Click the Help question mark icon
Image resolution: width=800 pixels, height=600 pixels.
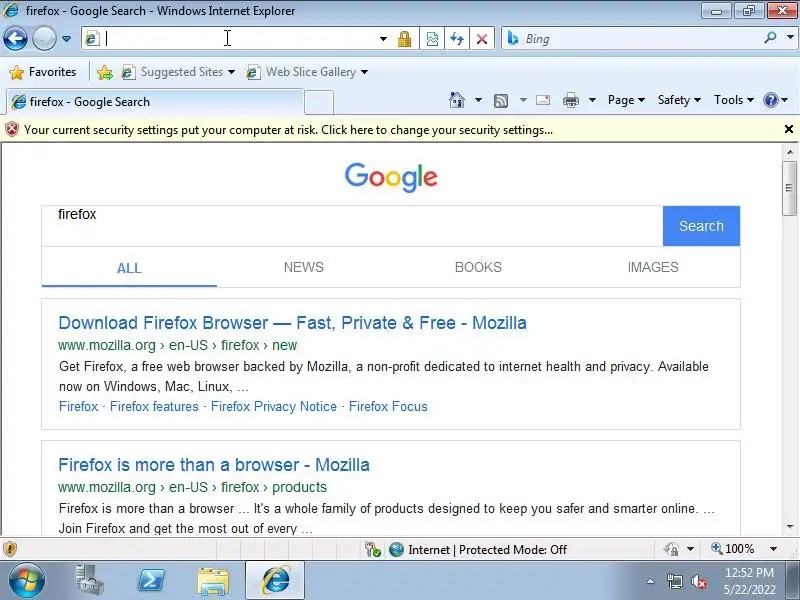pyautogui.click(x=770, y=100)
